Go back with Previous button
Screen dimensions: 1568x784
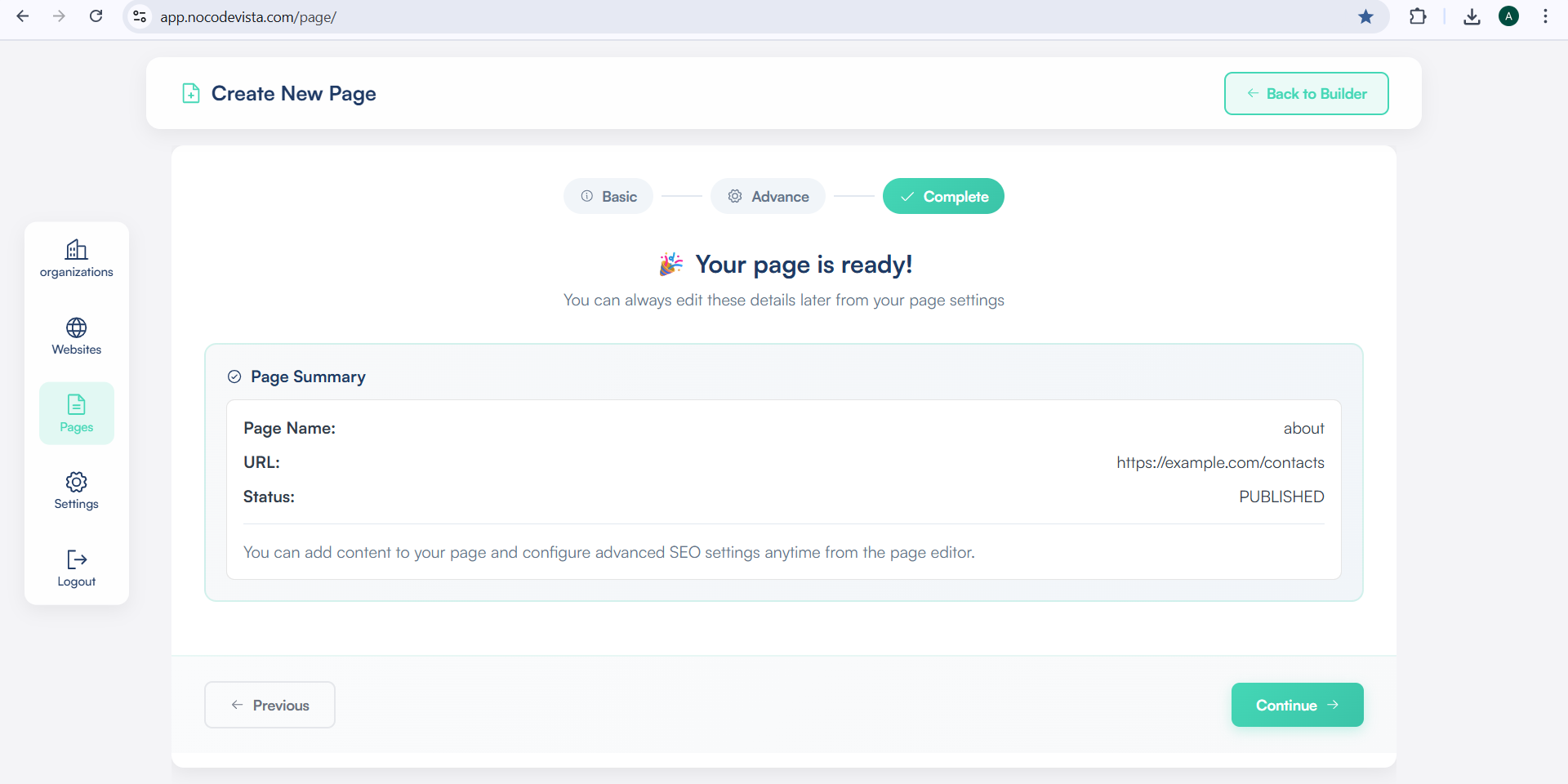click(269, 705)
